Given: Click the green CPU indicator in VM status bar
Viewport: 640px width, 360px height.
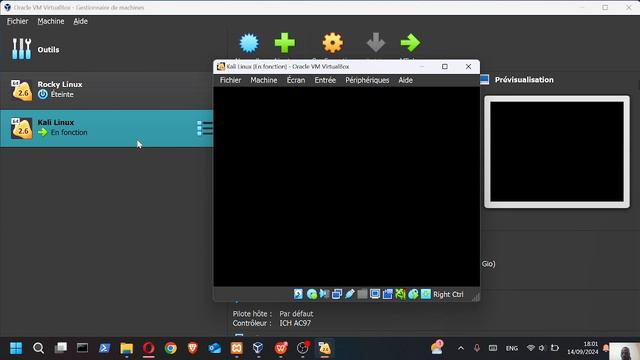Looking at the screenshot, I should tap(400, 294).
